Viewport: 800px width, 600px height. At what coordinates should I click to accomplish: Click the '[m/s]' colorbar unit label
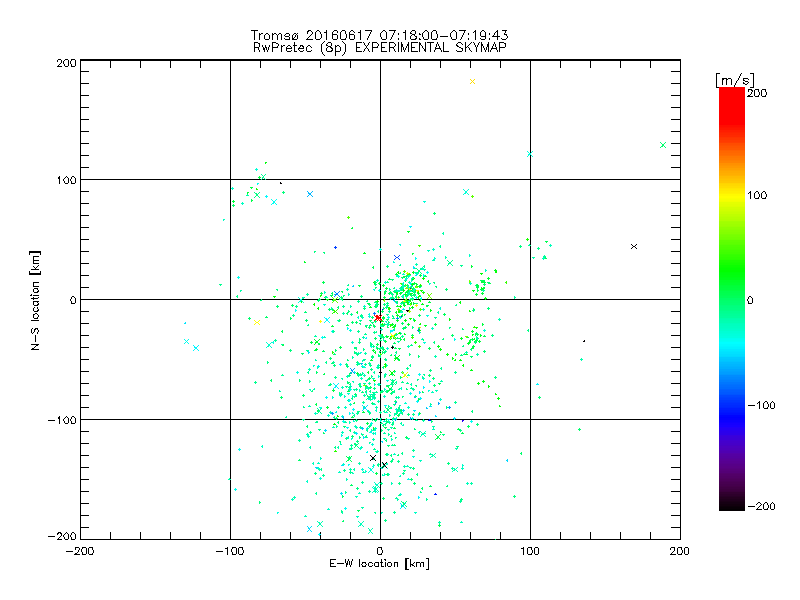(735, 80)
